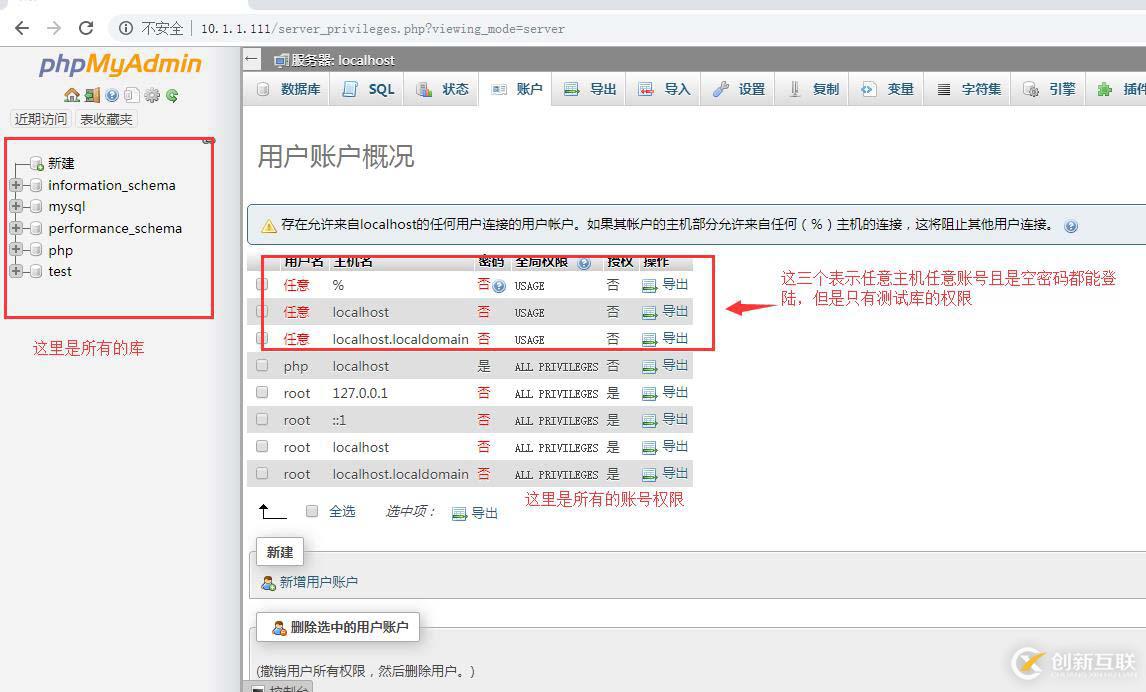Expand the information_schema database node
1146x692 pixels.
(x=16, y=185)
